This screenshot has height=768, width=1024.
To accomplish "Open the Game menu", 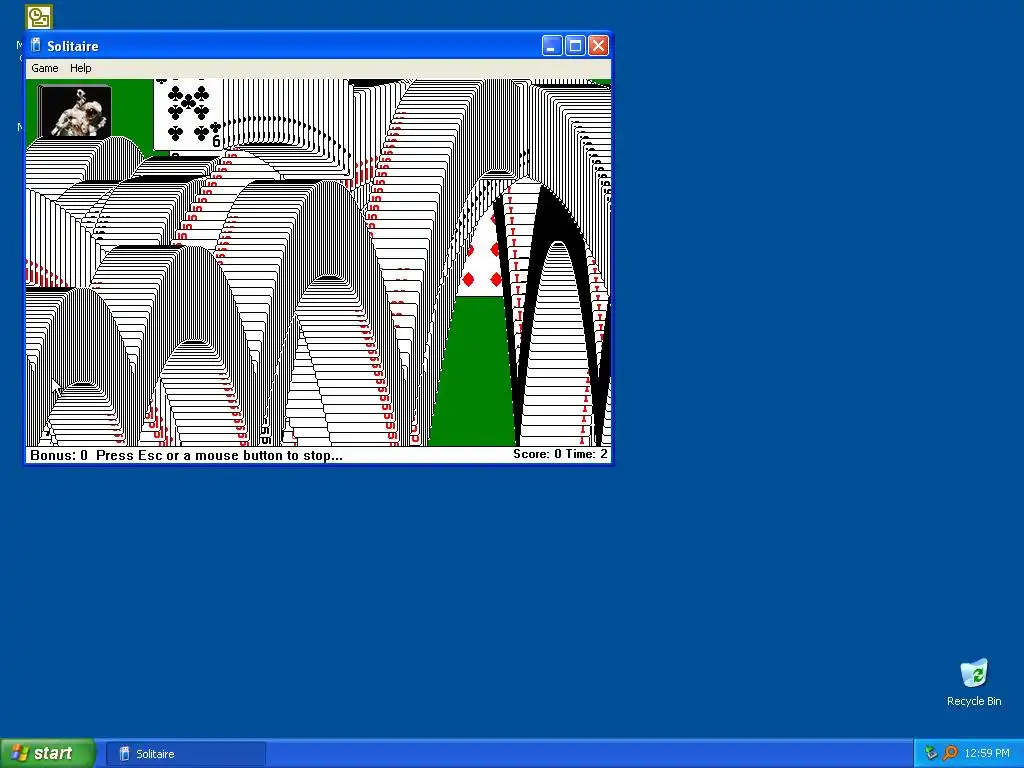I will click(x=44, y=68).
